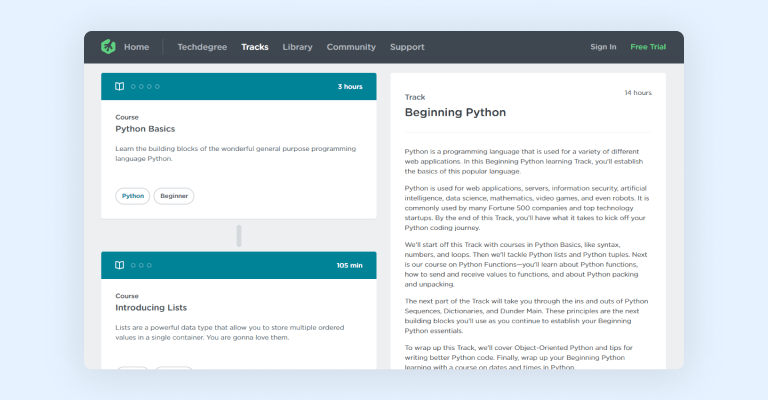768x400 pixels.
Task: Open the Techdegree menu item
Action: [202, 47]
